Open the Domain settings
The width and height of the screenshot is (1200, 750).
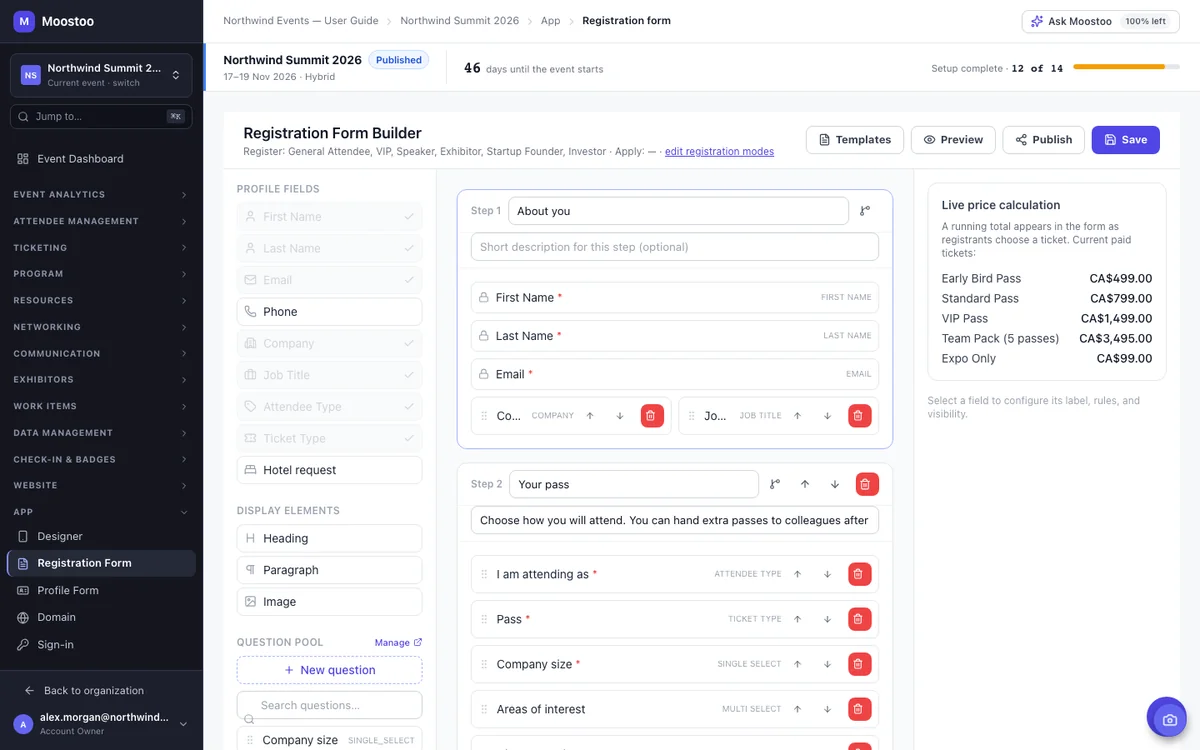[x=101, y=618]
